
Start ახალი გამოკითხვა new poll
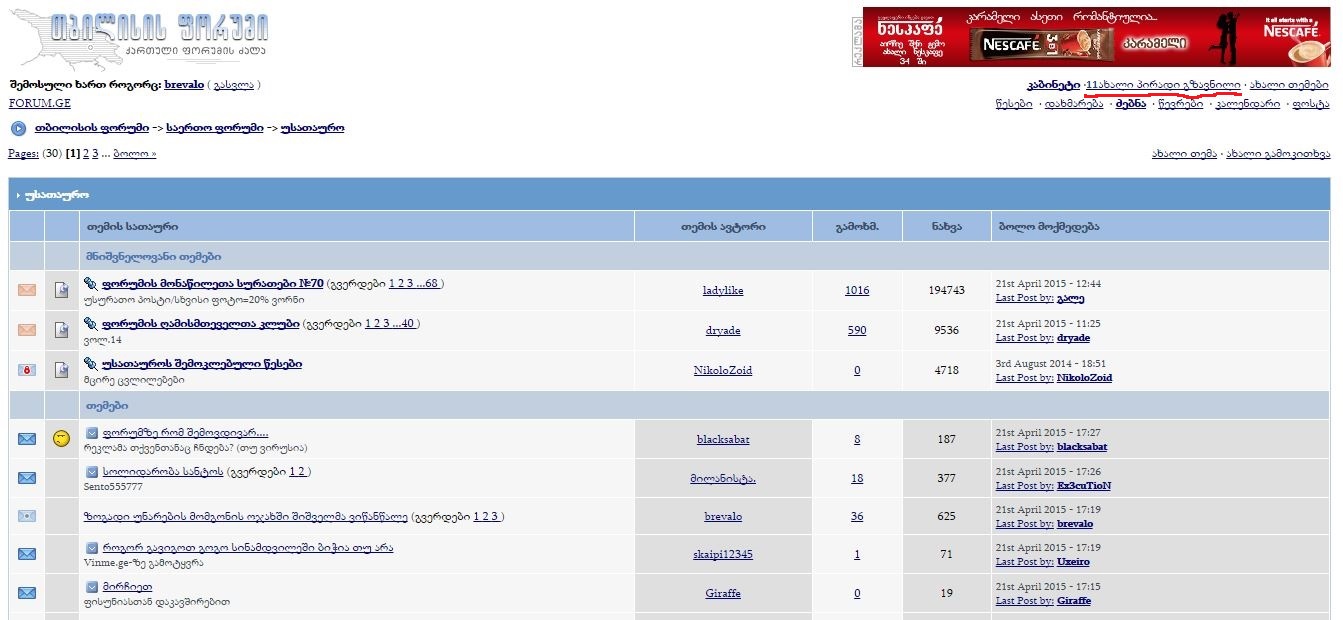[1278, 154]
